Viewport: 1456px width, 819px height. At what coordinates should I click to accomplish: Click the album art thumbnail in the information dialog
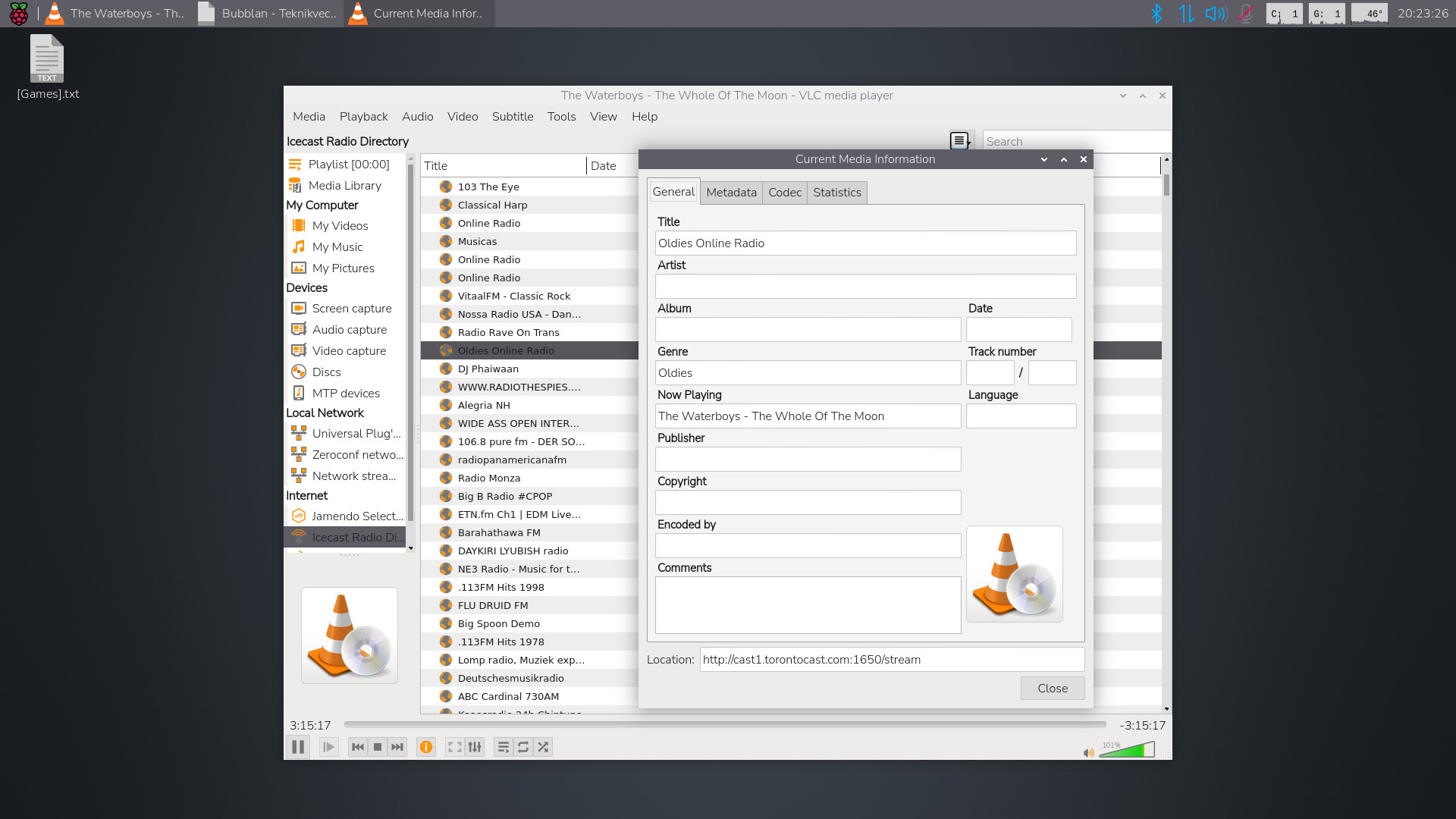(x=1015, y=574)
